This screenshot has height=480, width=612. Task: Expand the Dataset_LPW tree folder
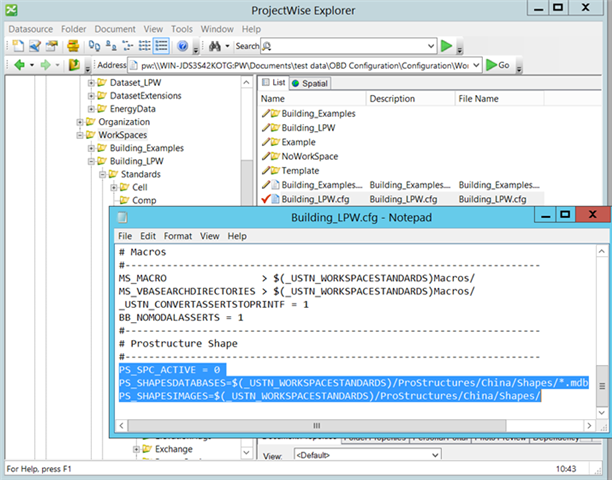click(91, 83)
